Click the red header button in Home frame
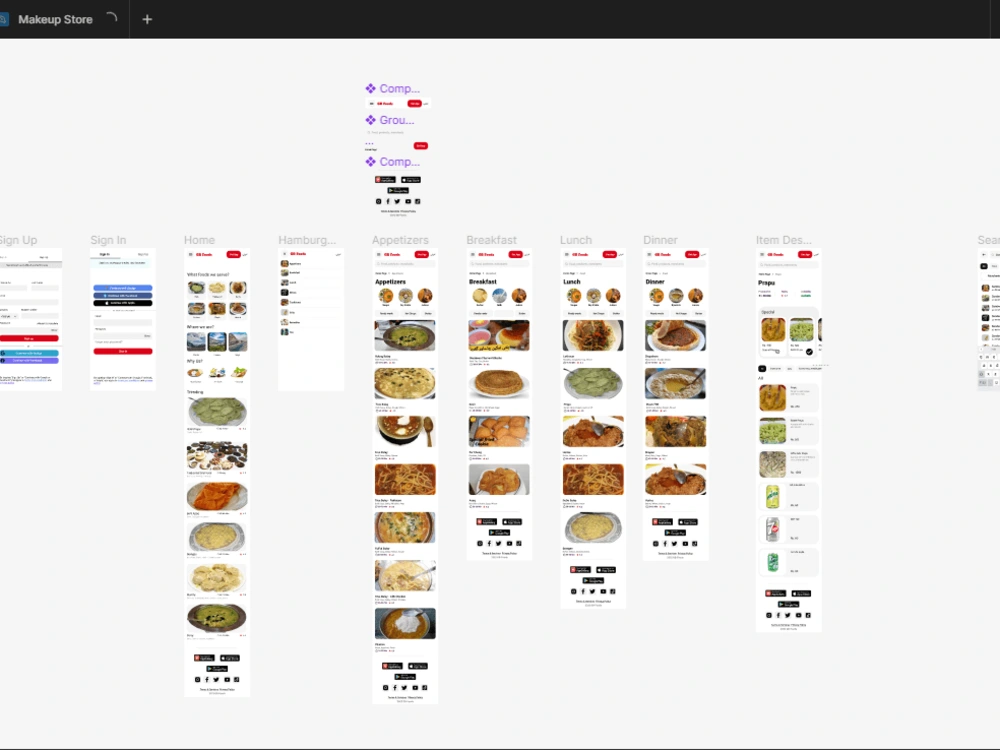 click(233, 254)
